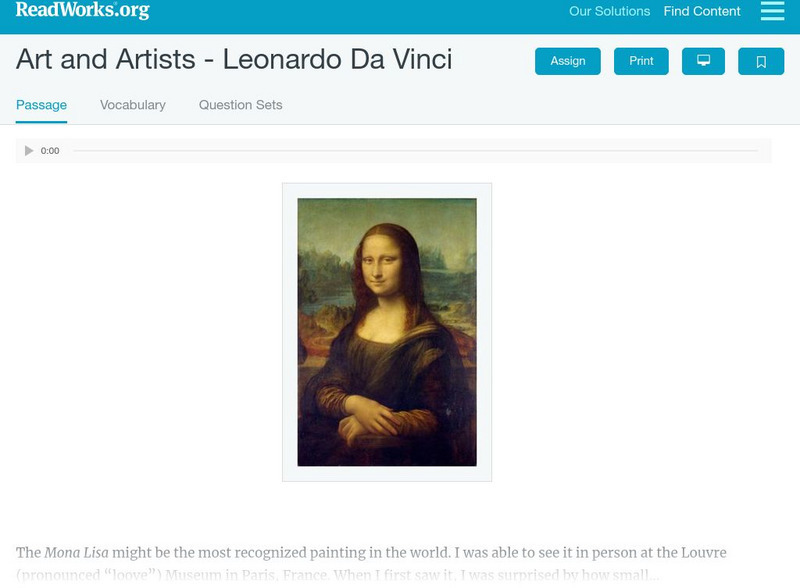Viewport: 800px width, 588px height.
Task: Open the Our Solutions menu
Action: click(x=609, y=12)
